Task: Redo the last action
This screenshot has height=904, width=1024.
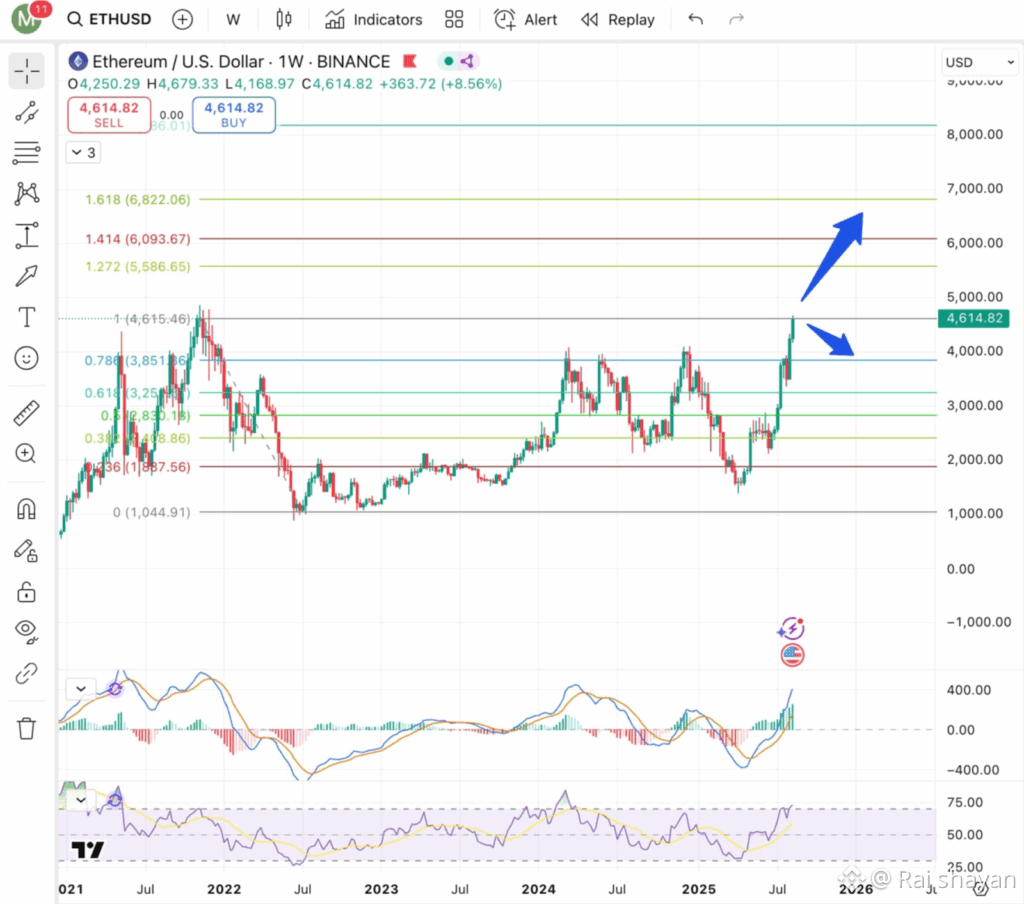Action: tap(736, 20)
